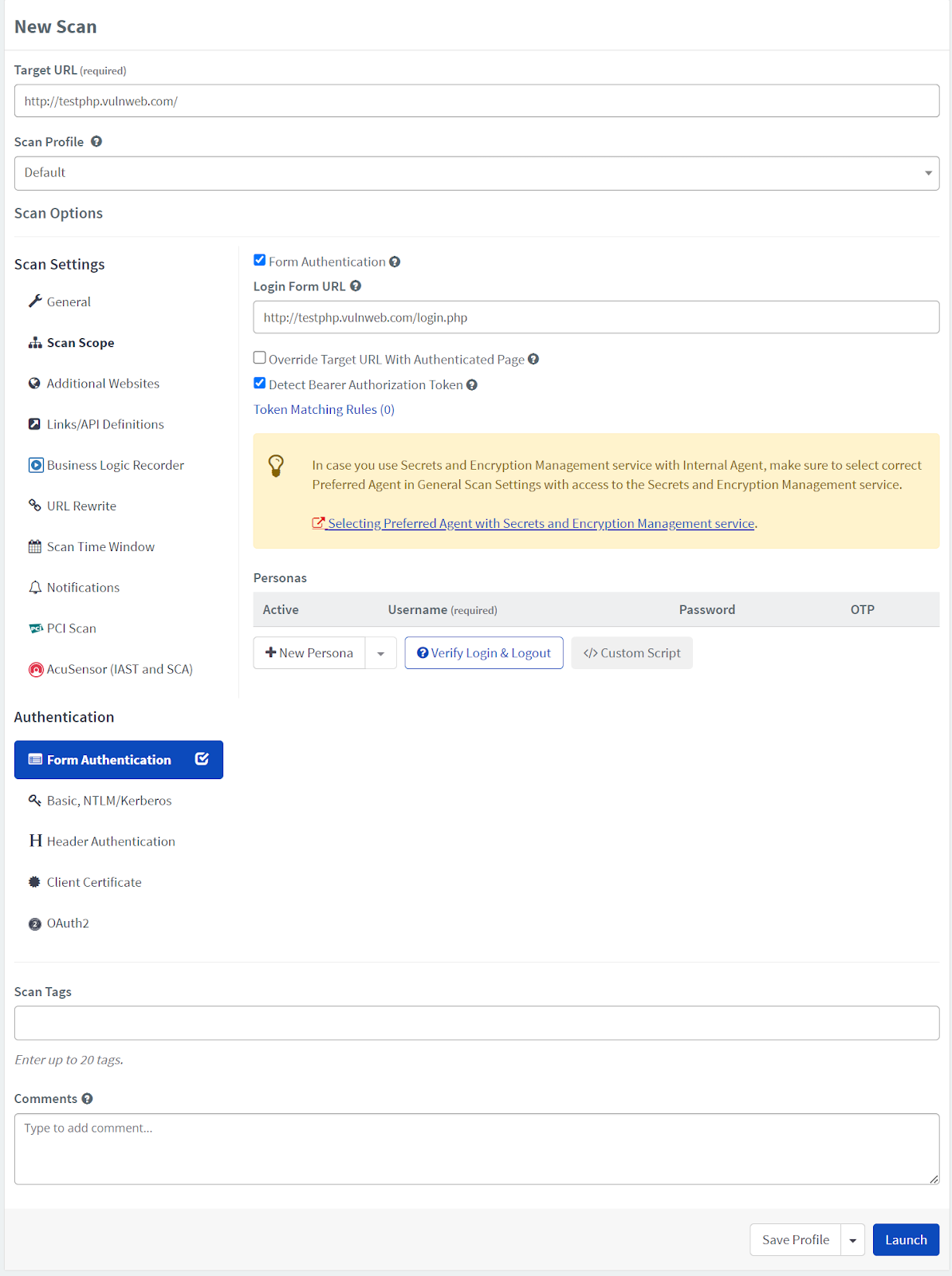This screenshot has height=1276, width=952.
Task: Click the Login Form URL input field
Action: tap(596, 317)
